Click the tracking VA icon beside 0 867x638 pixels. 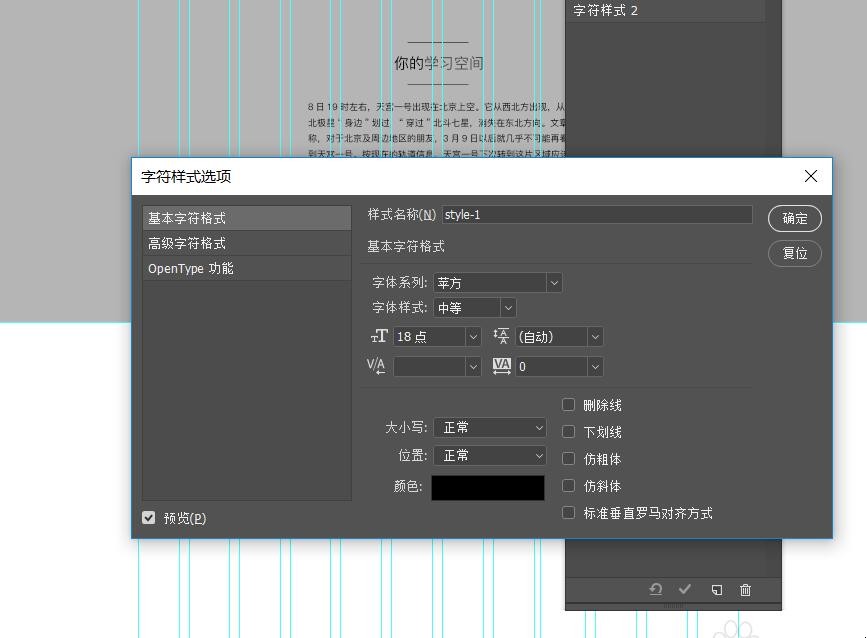click(500, 366)
